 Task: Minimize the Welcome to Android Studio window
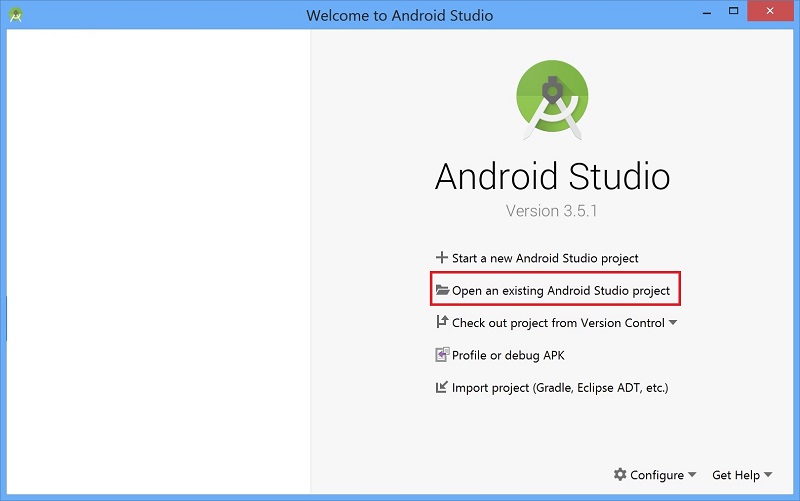tap(707, 11)
